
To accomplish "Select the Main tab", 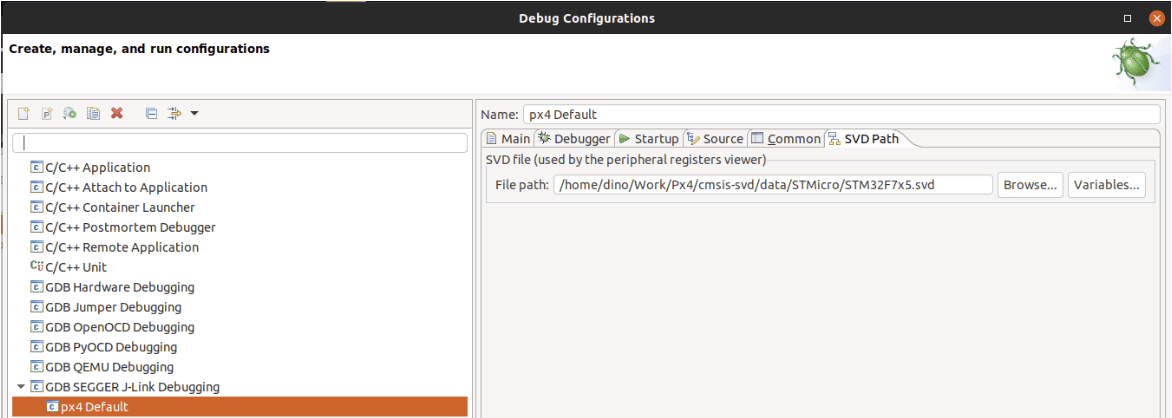I will click(x=508, y=139).
